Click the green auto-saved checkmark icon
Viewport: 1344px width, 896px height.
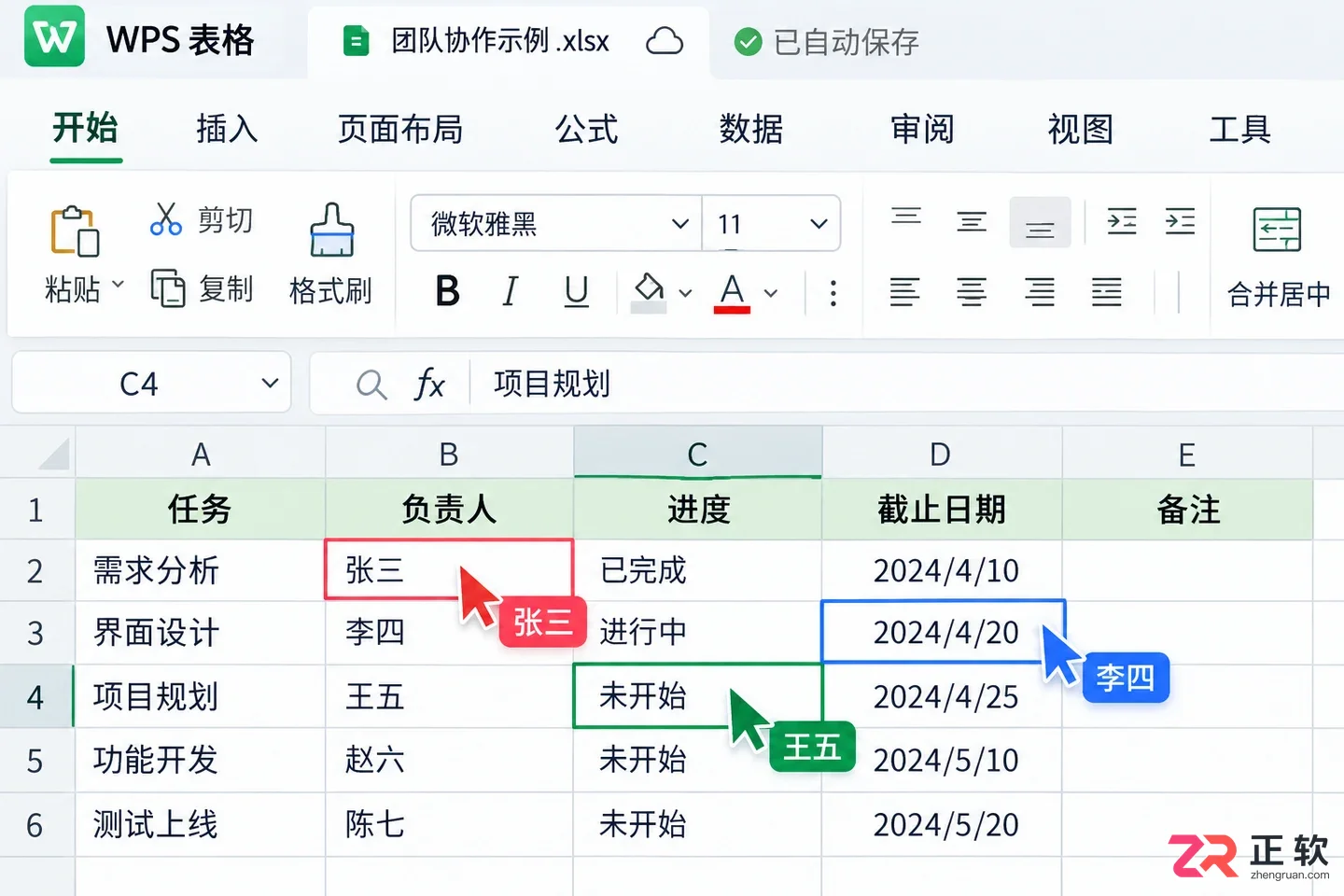748,42
